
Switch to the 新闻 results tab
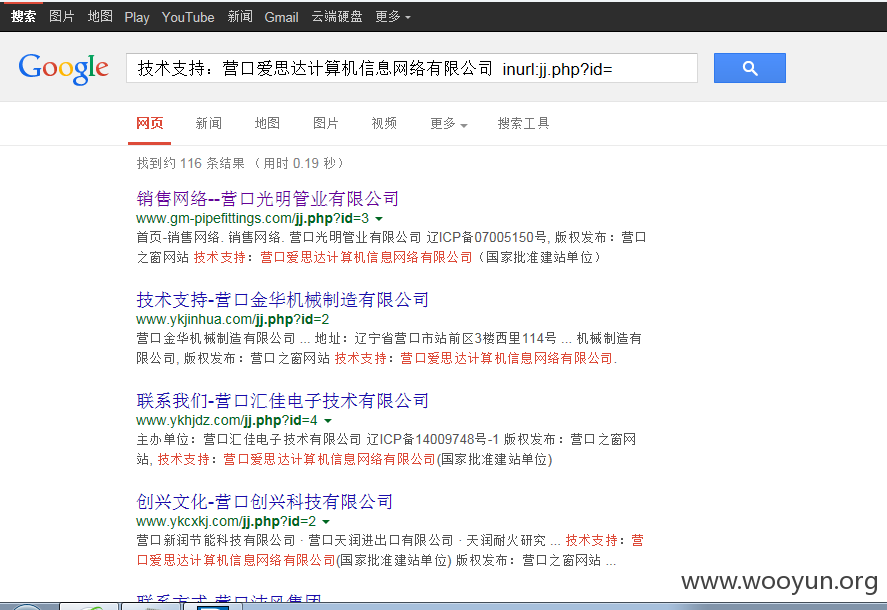pos(208,123)
